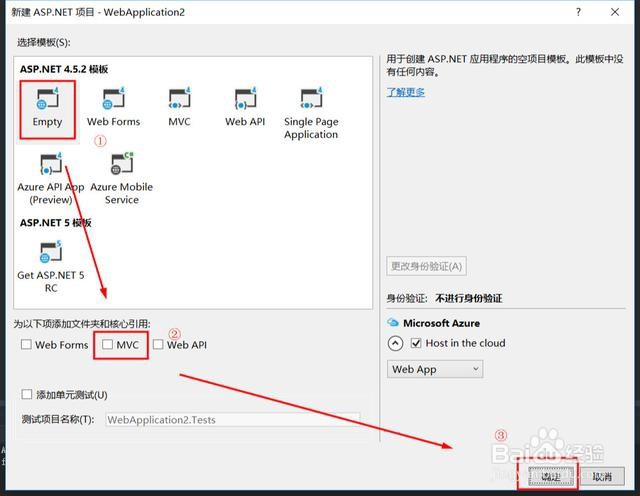
Task: Open the 了解更多 link
Action: (x=406, y=92)
